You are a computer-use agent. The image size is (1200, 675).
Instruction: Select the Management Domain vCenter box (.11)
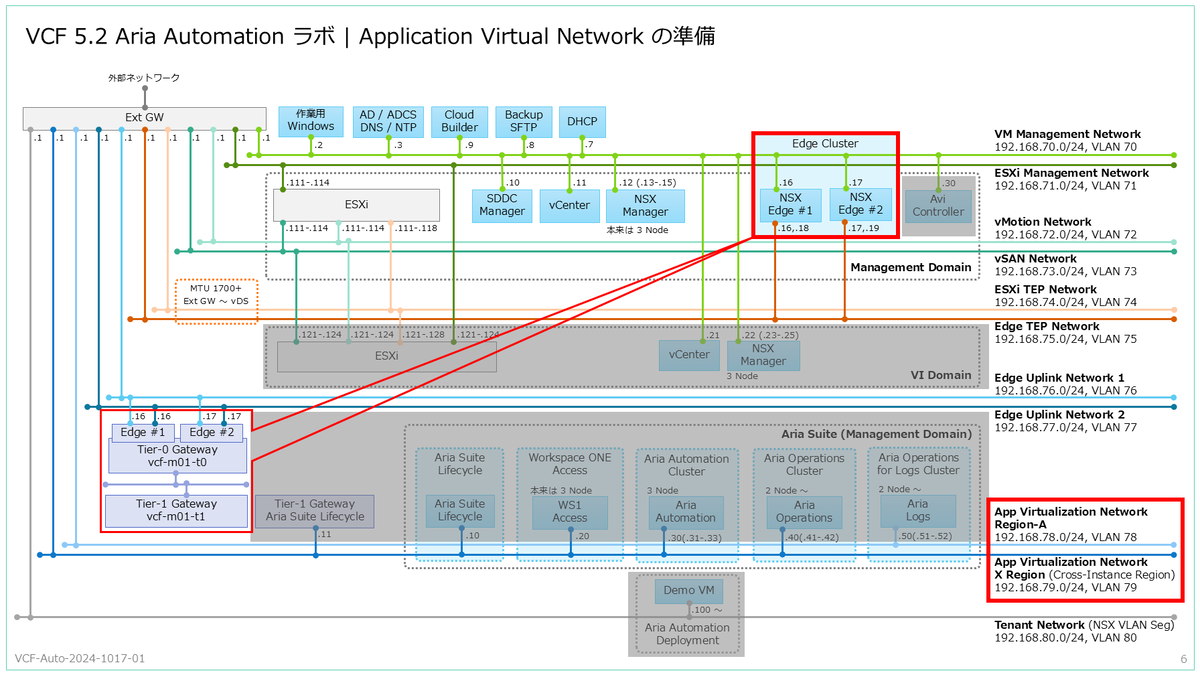pyautogui.click(x=569, y=205)
